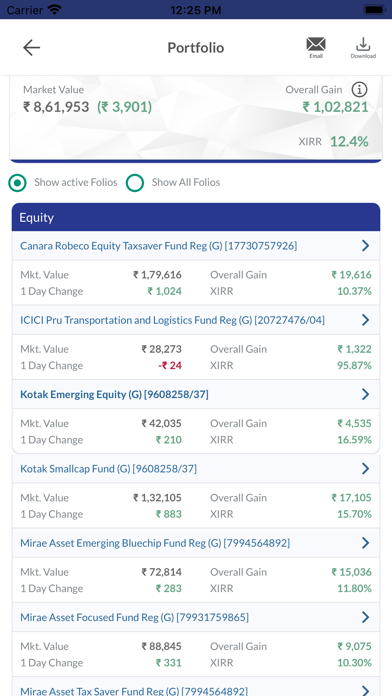Select Show All Folios radio button
Image resolution: width=392 pixels, height=696 pixels.
(135, 182)
